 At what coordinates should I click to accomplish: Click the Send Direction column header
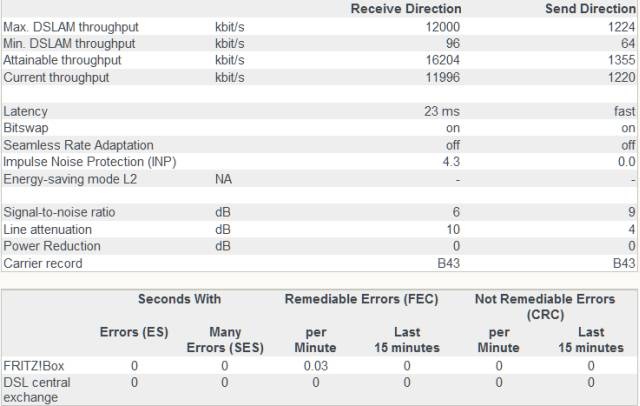(x=590, y=9)
